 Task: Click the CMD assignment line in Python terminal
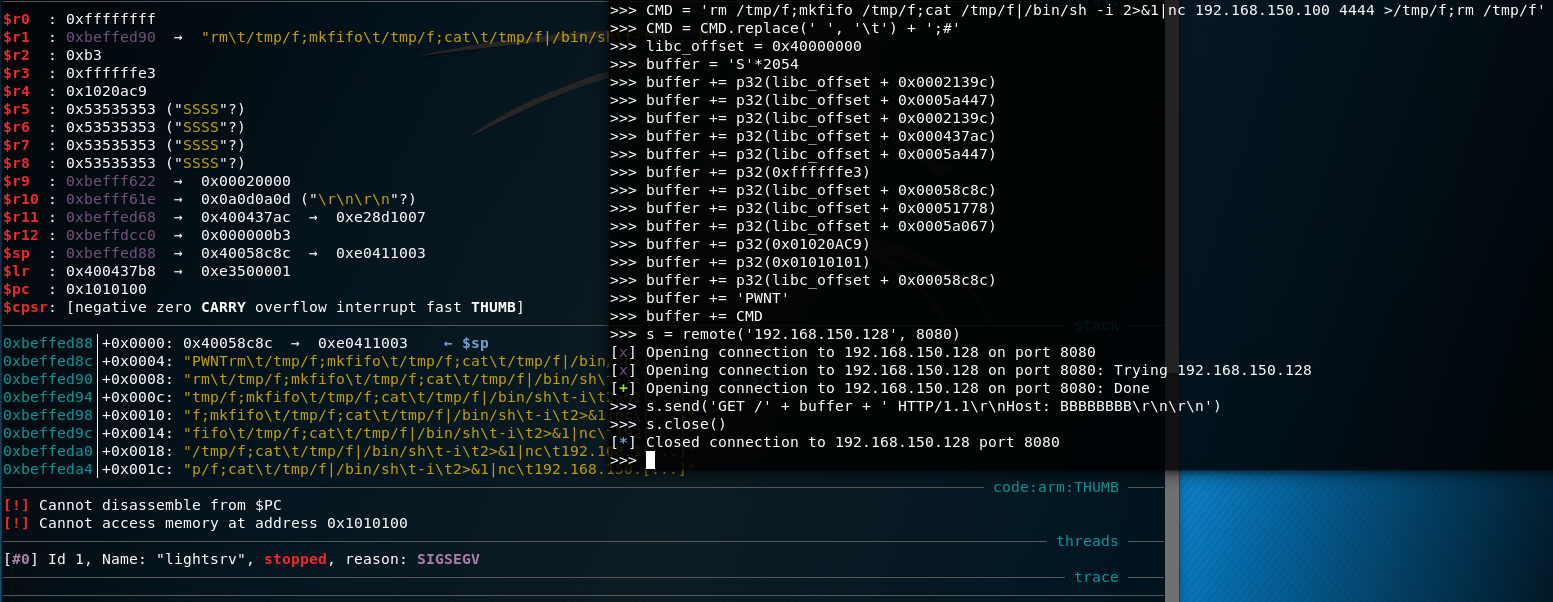click(x=1077, y=10)
